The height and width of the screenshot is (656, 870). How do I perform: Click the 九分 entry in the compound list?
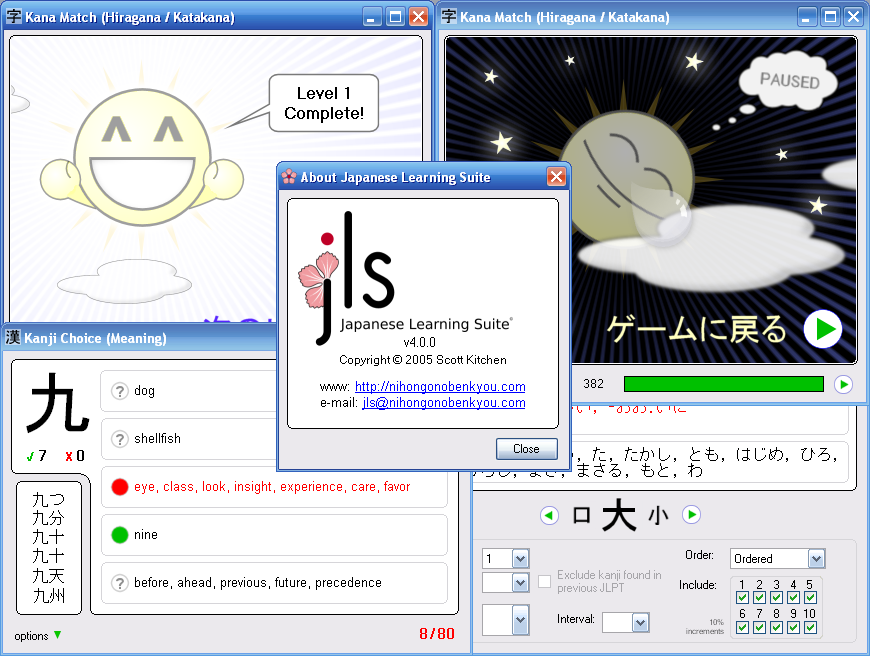pyautogui.click(x=49, y=518)
